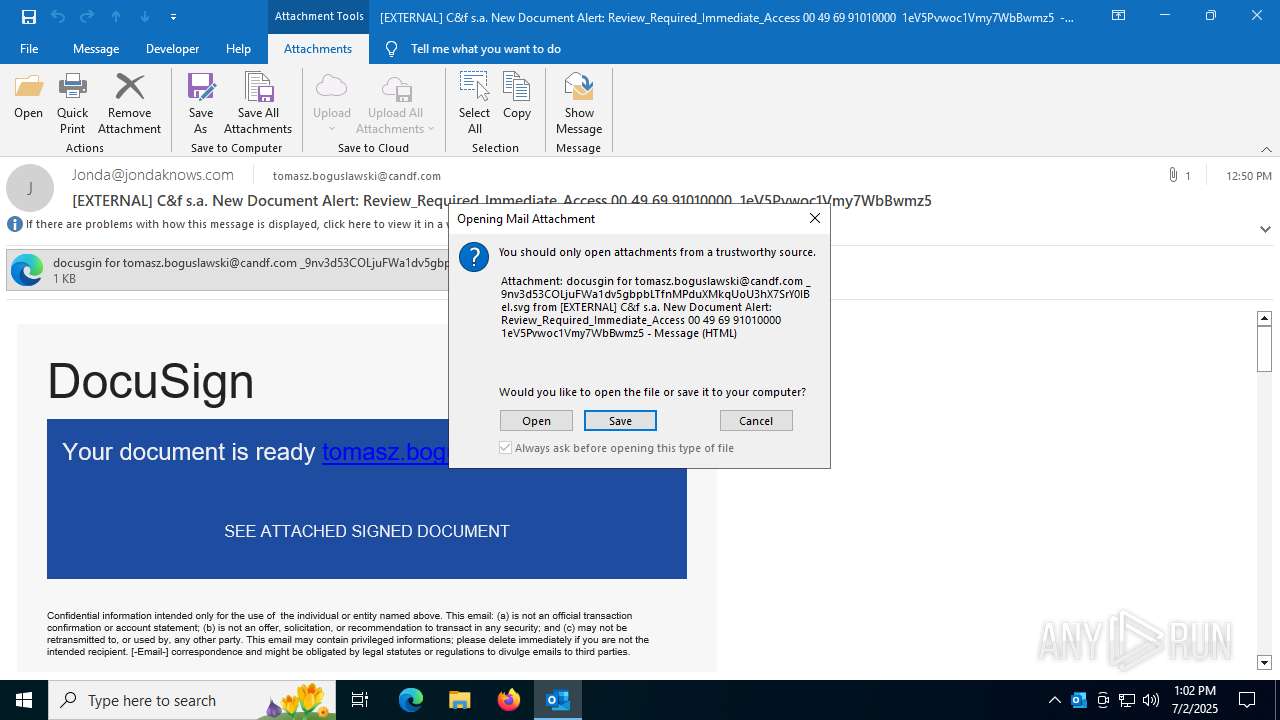The image size is (1280, 720).
Task: Click the Open folder icon in ribbon
Action: [28, 86]
